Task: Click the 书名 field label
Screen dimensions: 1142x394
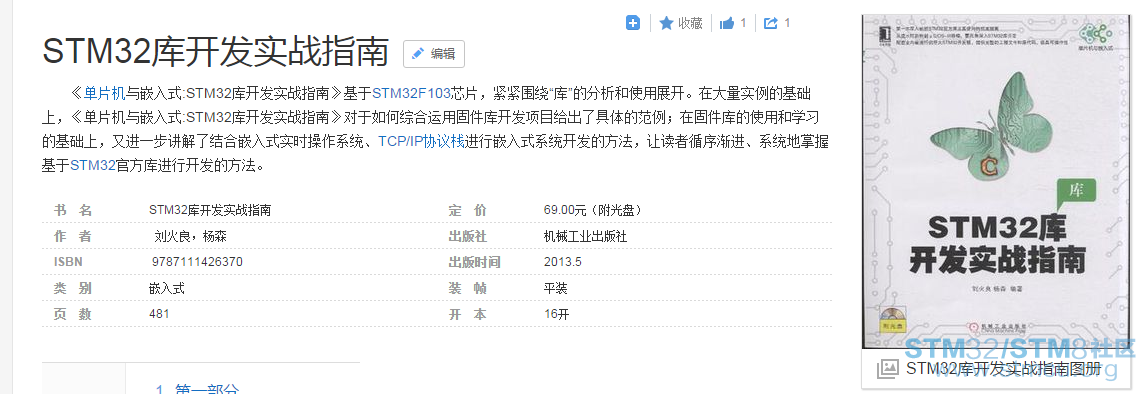Action: (x=73, y=210)
